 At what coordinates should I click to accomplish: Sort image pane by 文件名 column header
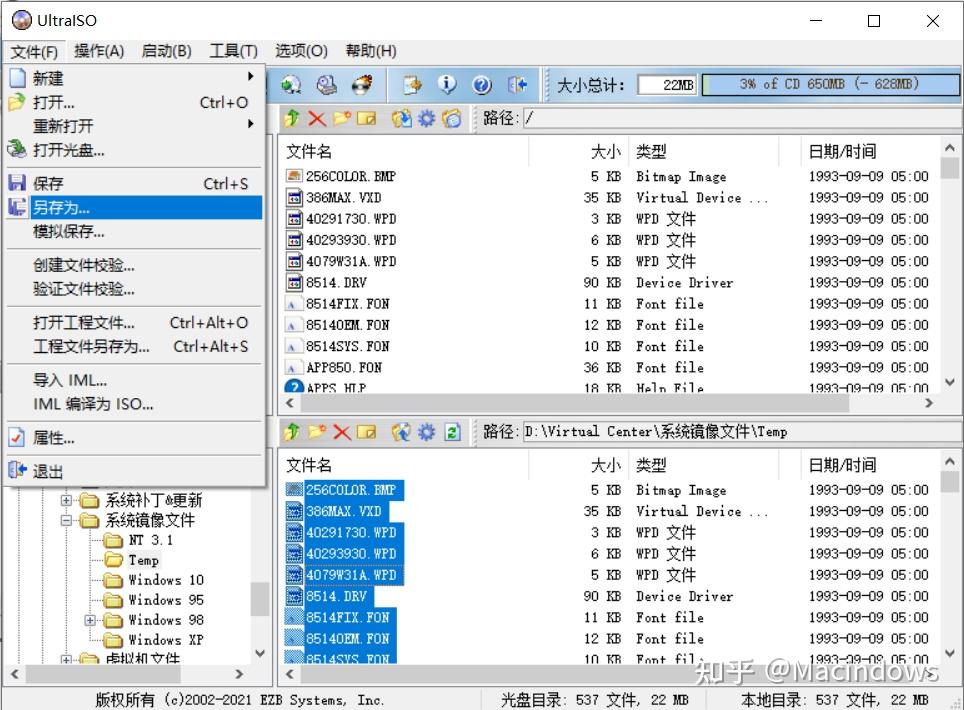(x=406, y=151)
